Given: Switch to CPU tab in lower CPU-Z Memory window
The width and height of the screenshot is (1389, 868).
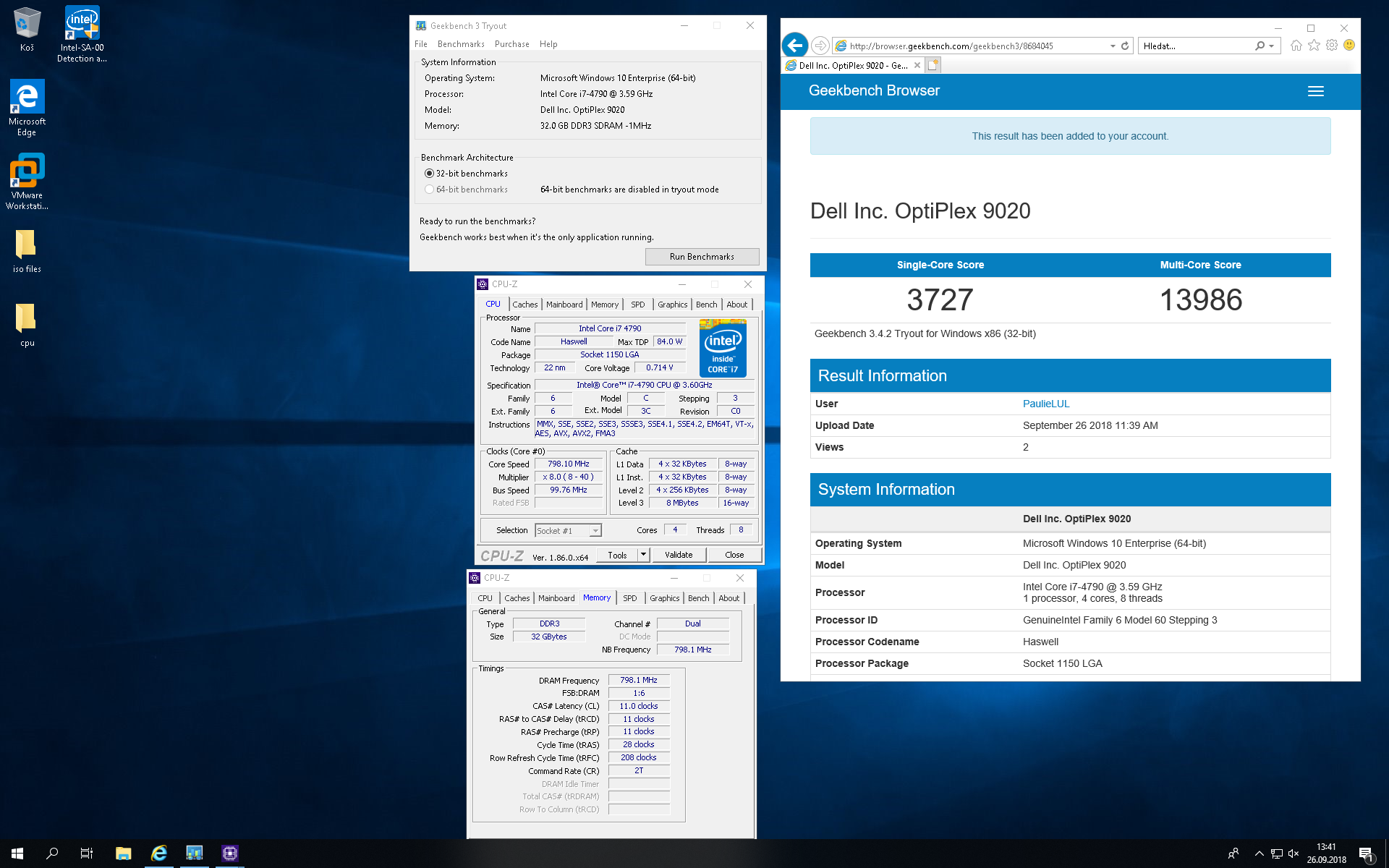Looking at the screenshot, I should [485, 598].
